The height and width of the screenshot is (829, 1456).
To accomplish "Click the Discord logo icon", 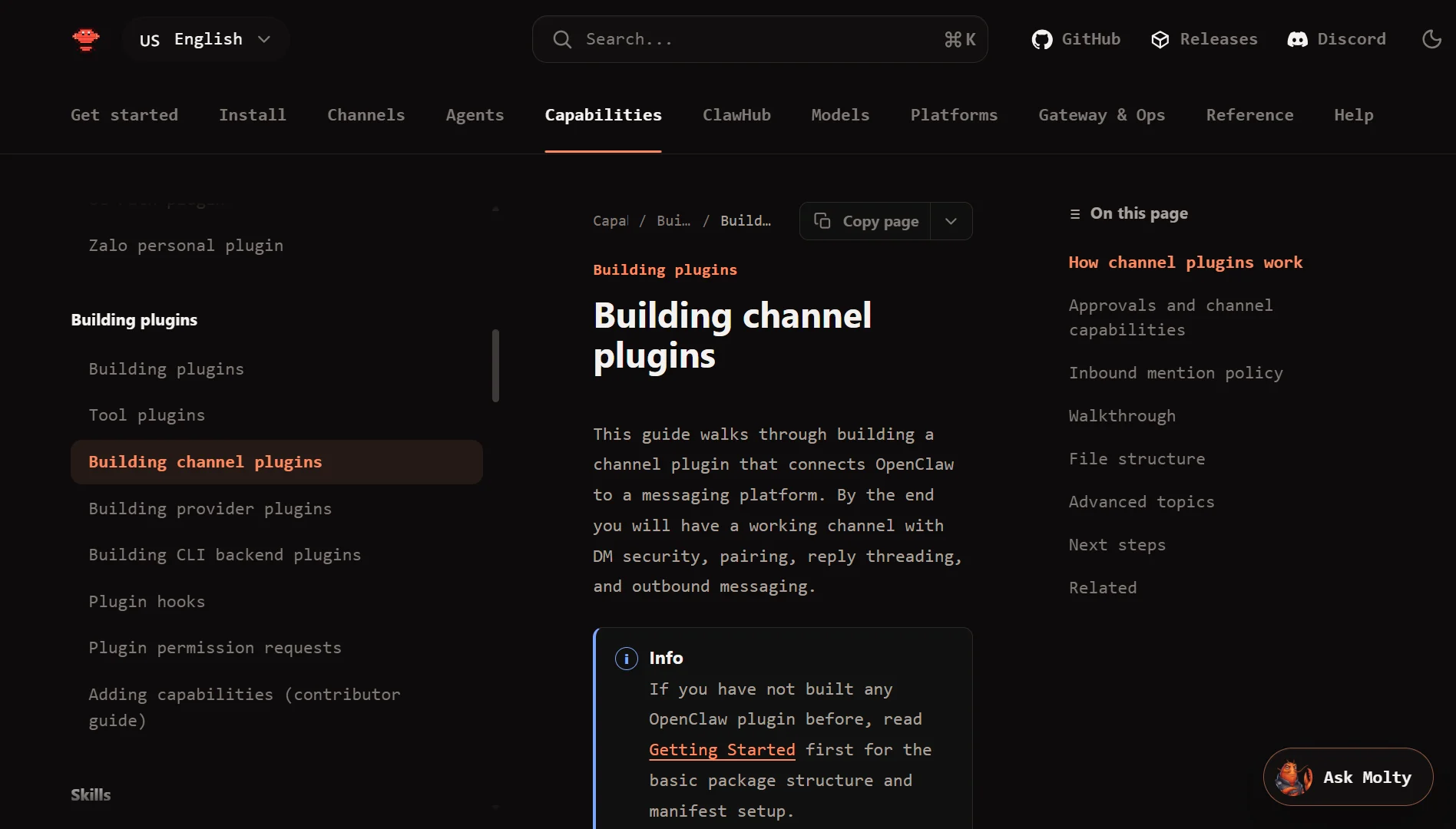I will click(x=1298, y=39).
